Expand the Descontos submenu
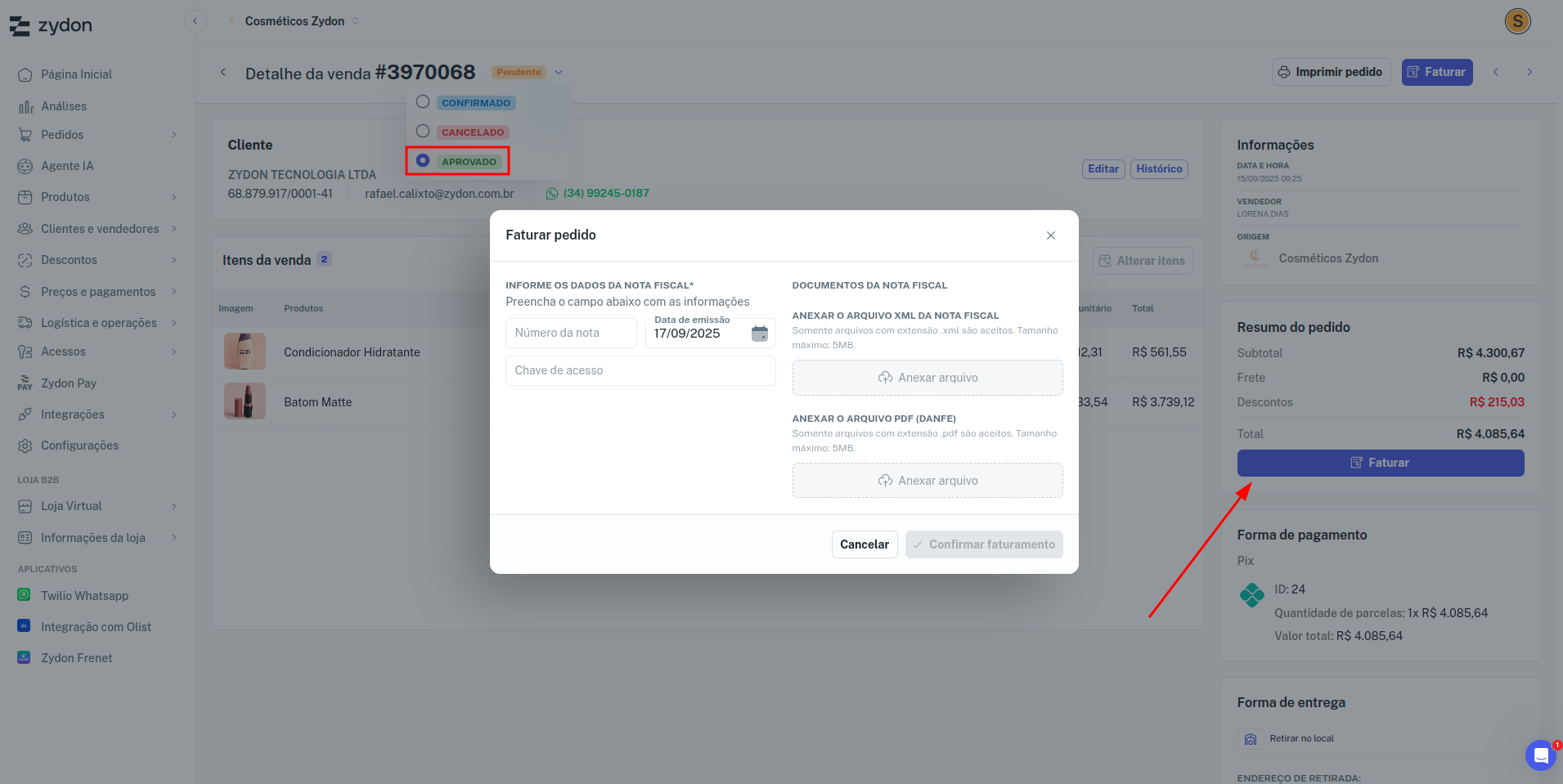The width and height of the screenshot is (1563, 784). click(x=174, y=260)
